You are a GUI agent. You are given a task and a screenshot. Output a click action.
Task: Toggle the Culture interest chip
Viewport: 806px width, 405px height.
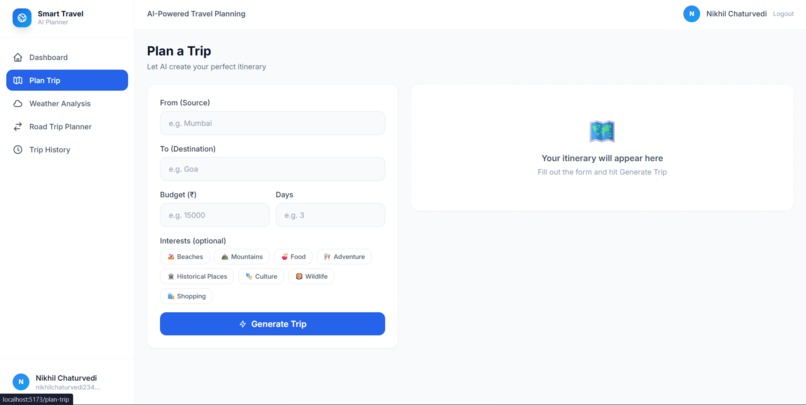(261, 276)
